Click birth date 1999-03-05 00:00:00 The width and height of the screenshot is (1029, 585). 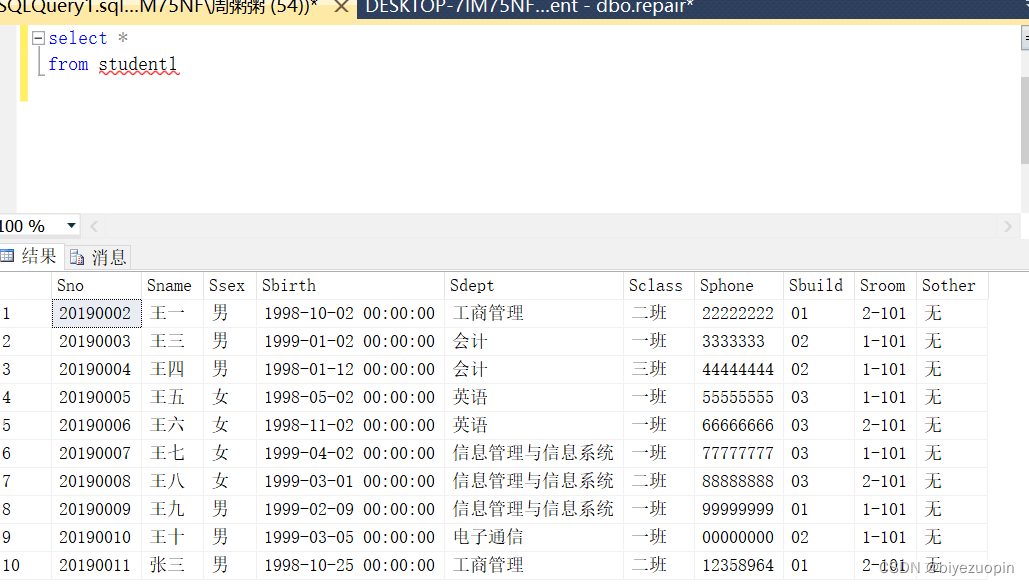350,537
